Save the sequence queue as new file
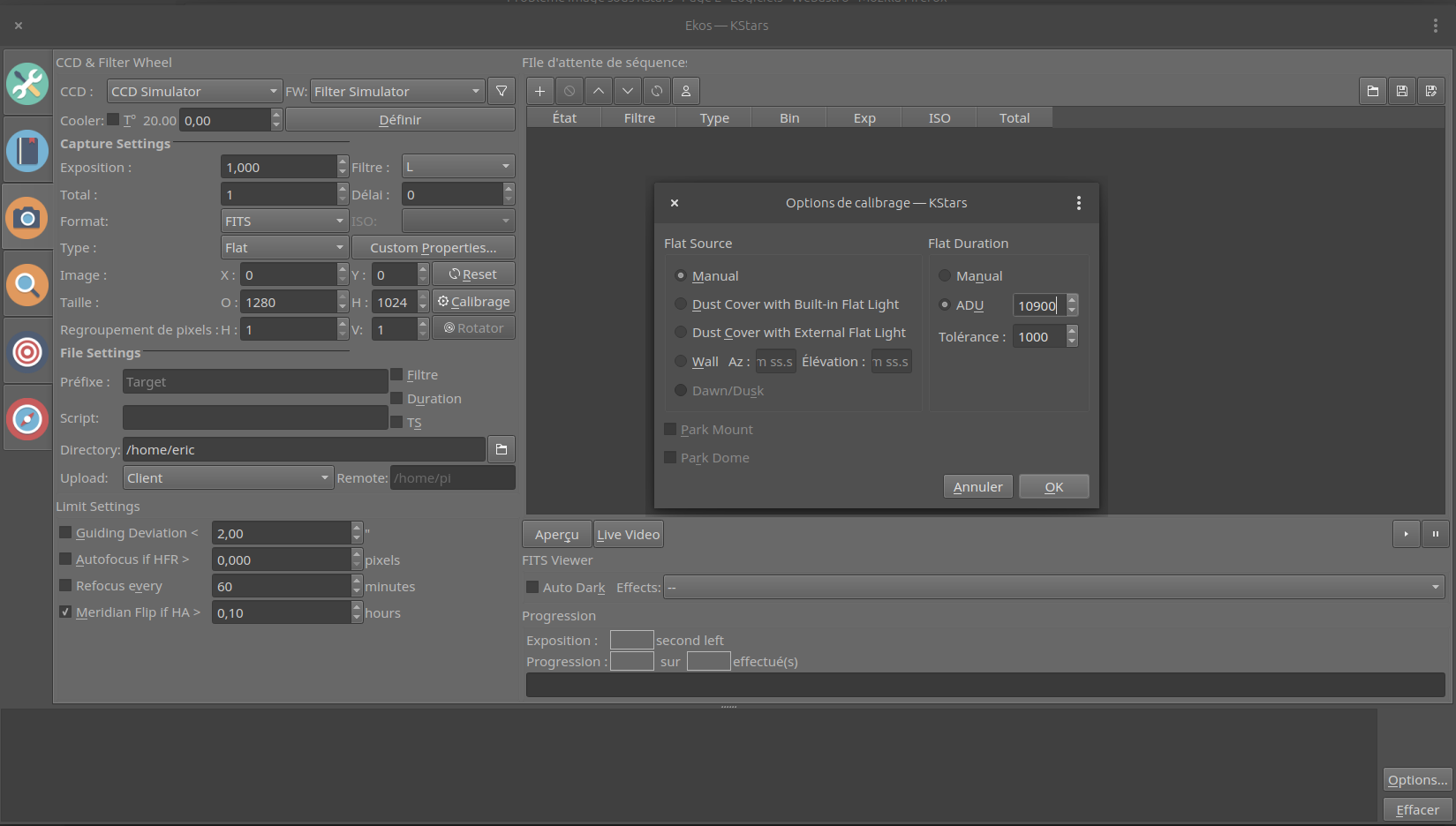 1431,91
